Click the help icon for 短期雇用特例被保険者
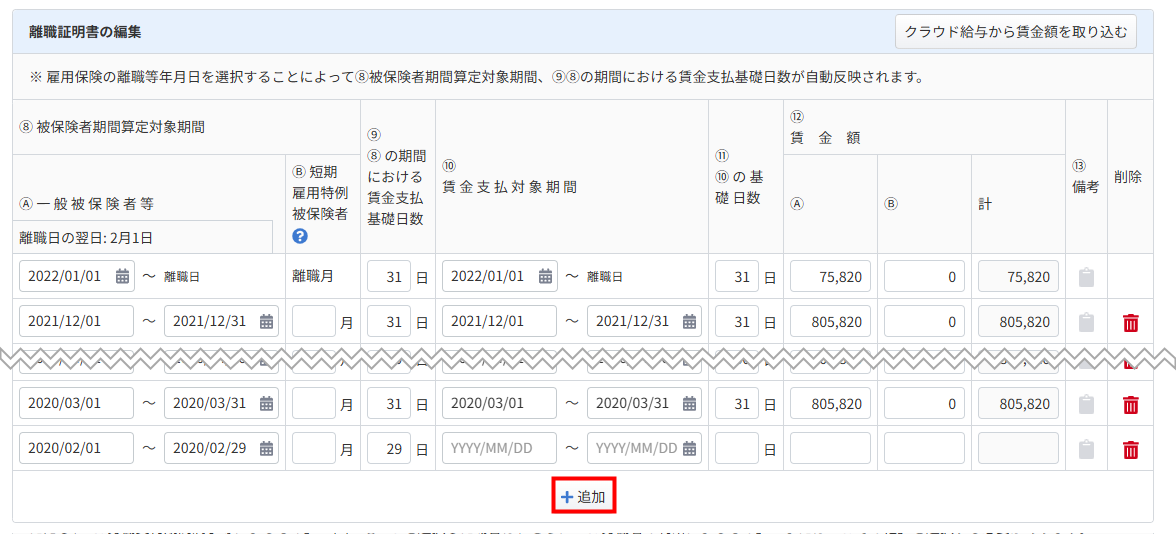The image size is (1176, 534). (300, 237)
